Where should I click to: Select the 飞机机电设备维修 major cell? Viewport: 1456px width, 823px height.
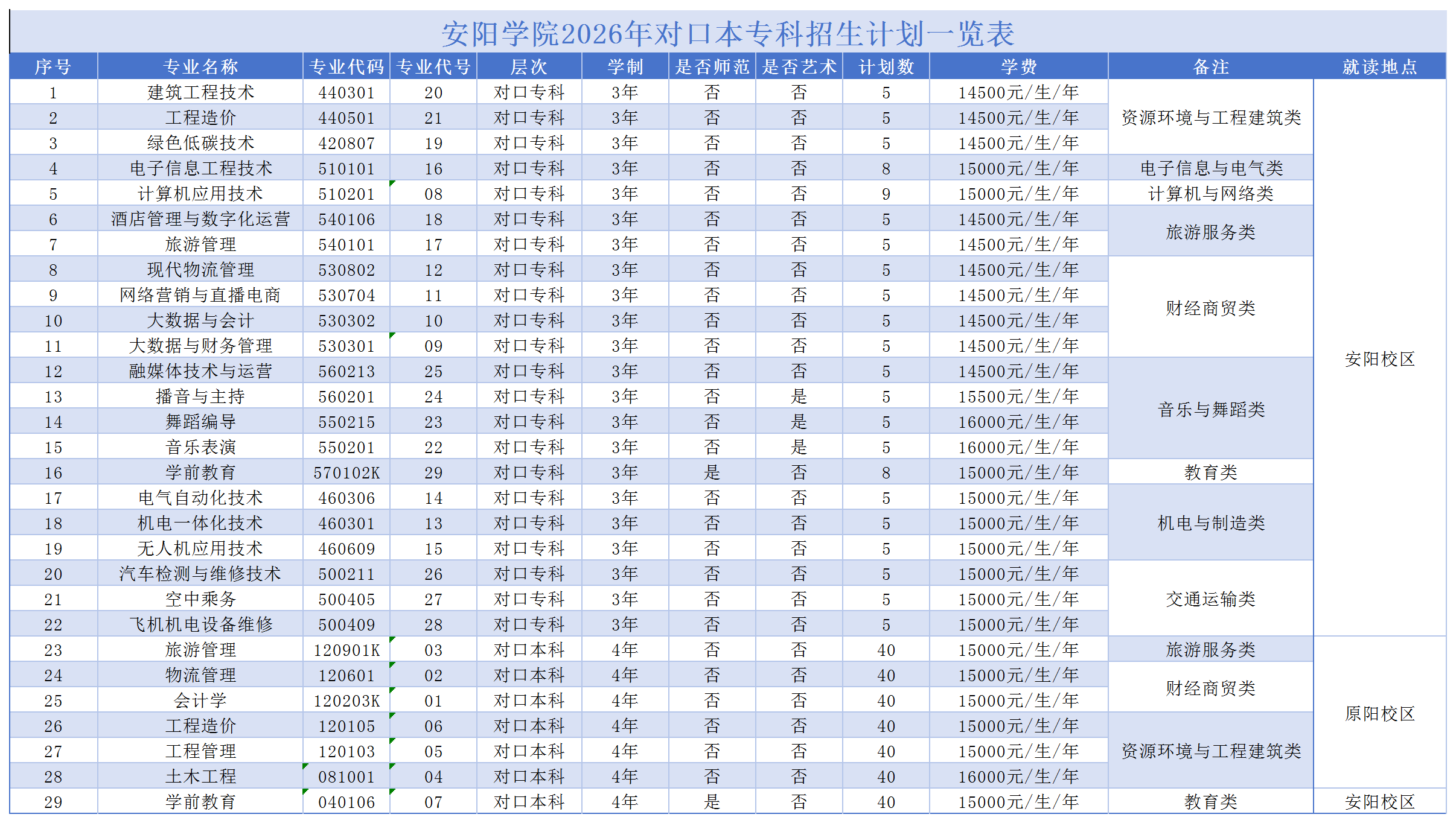click(x=200, y=624)
